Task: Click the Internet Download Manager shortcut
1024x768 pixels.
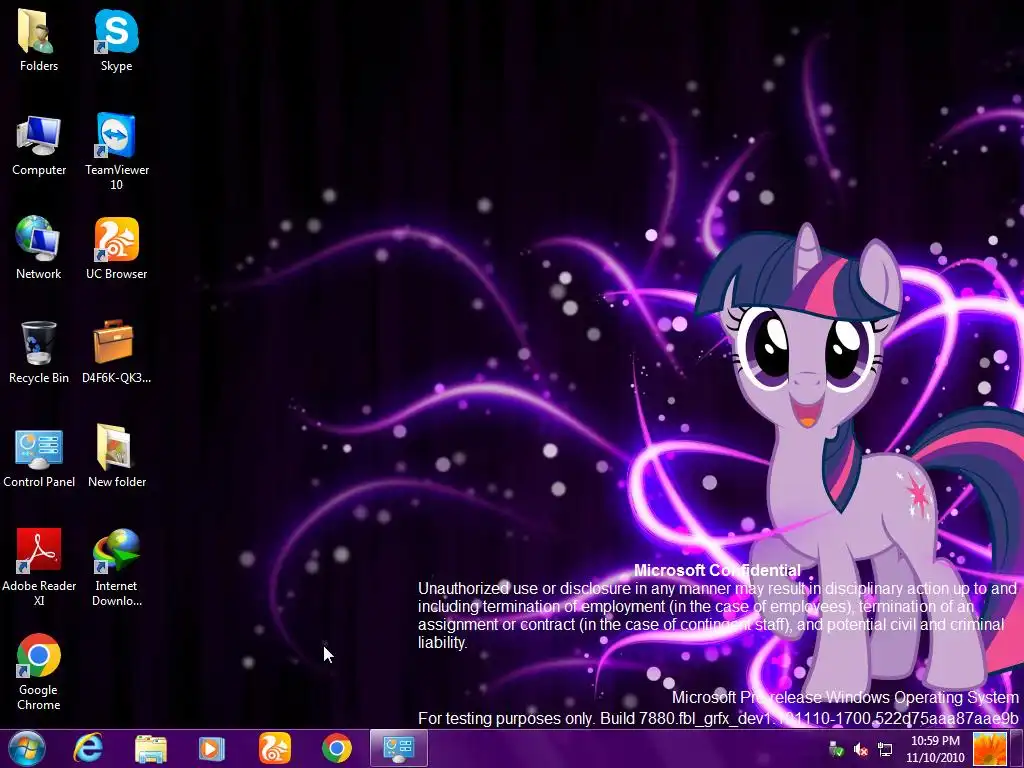Action: 116,566
